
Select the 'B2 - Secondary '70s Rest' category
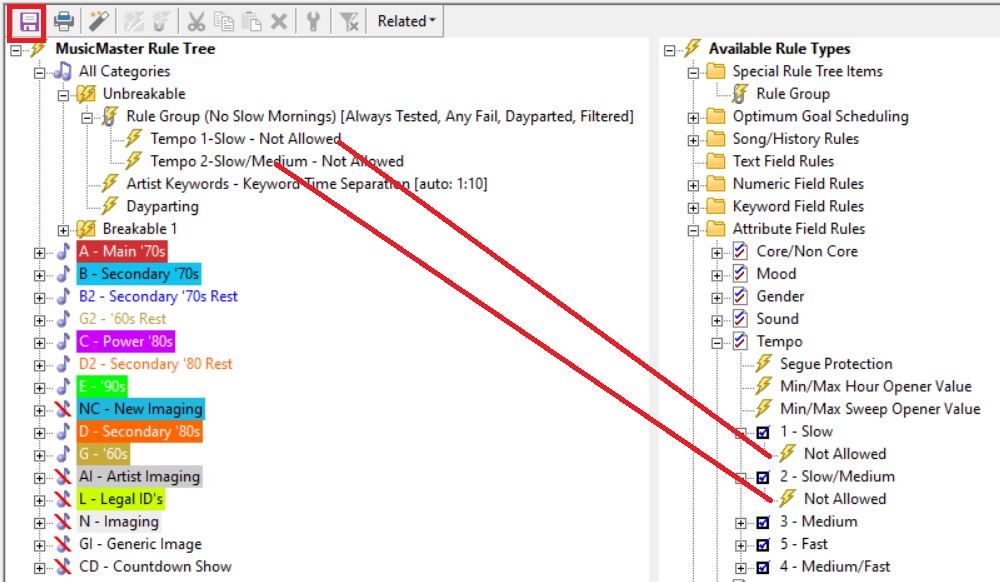158,296
